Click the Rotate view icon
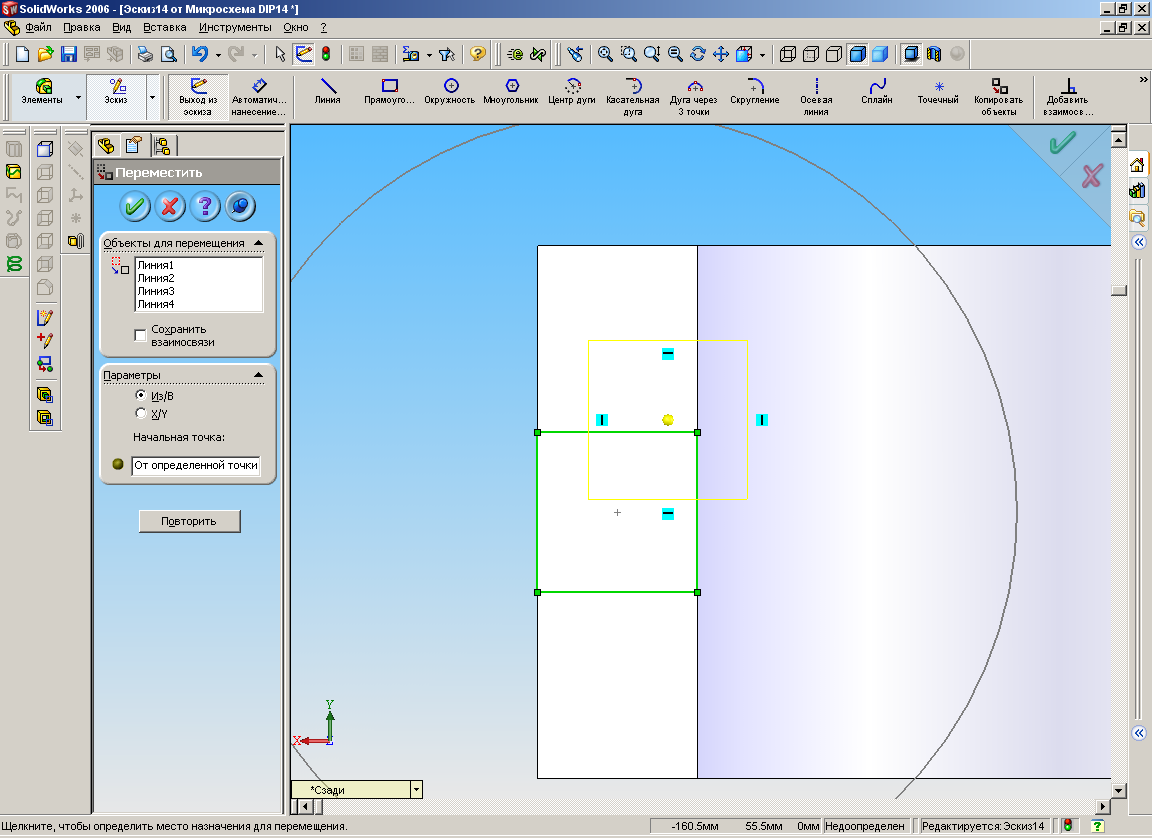This screenshot has height=838, width=1152. tap(698, 54)
